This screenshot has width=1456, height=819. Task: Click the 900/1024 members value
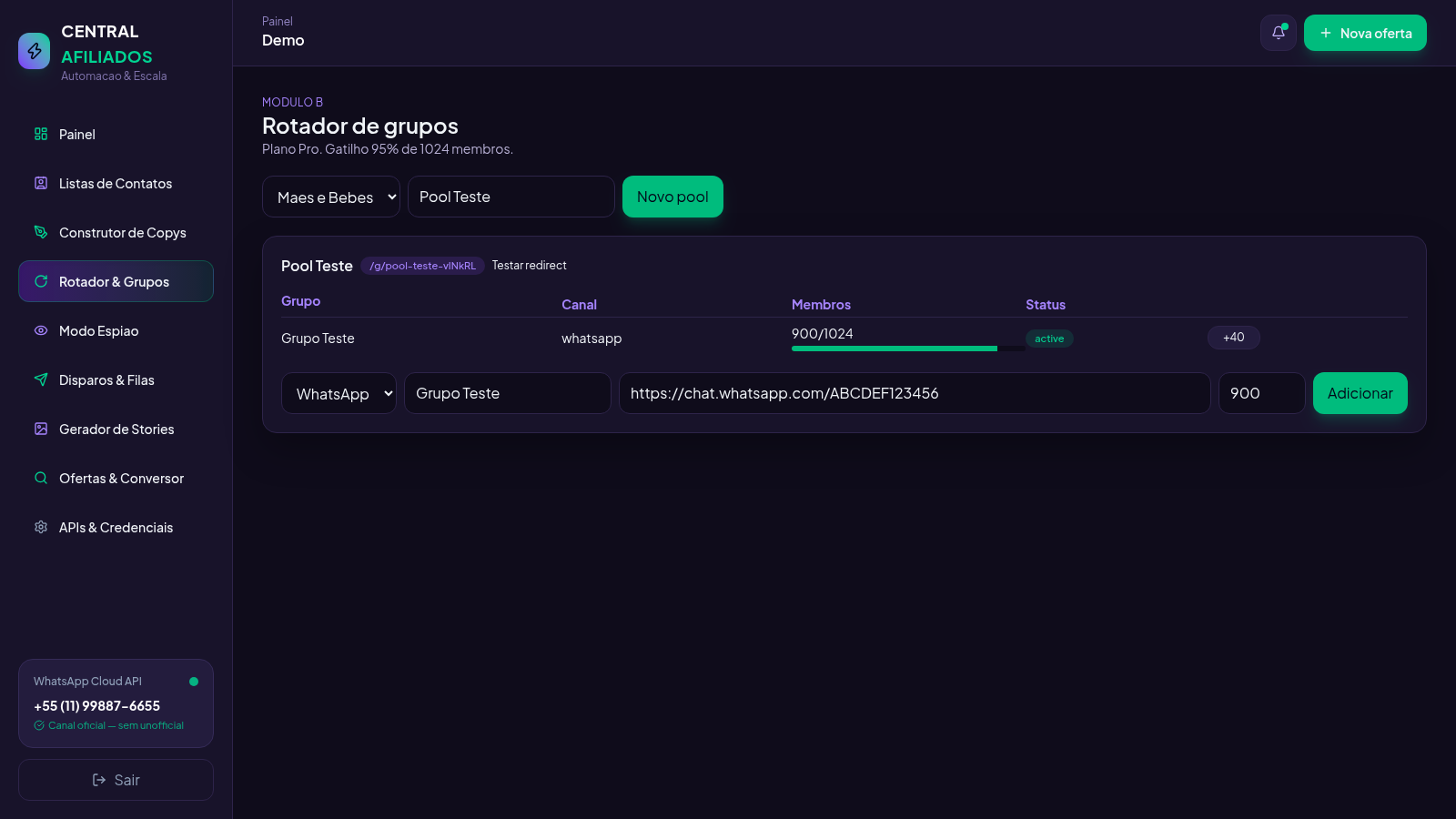tap(823, 334)
